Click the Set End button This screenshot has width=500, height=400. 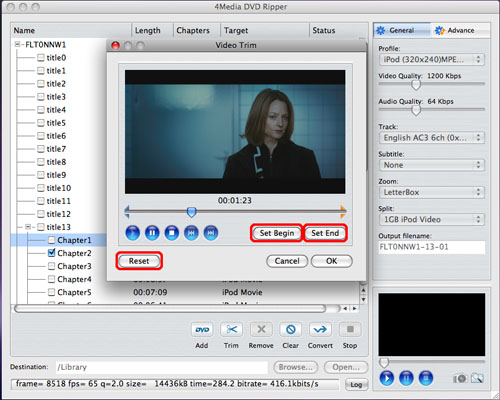325,233
